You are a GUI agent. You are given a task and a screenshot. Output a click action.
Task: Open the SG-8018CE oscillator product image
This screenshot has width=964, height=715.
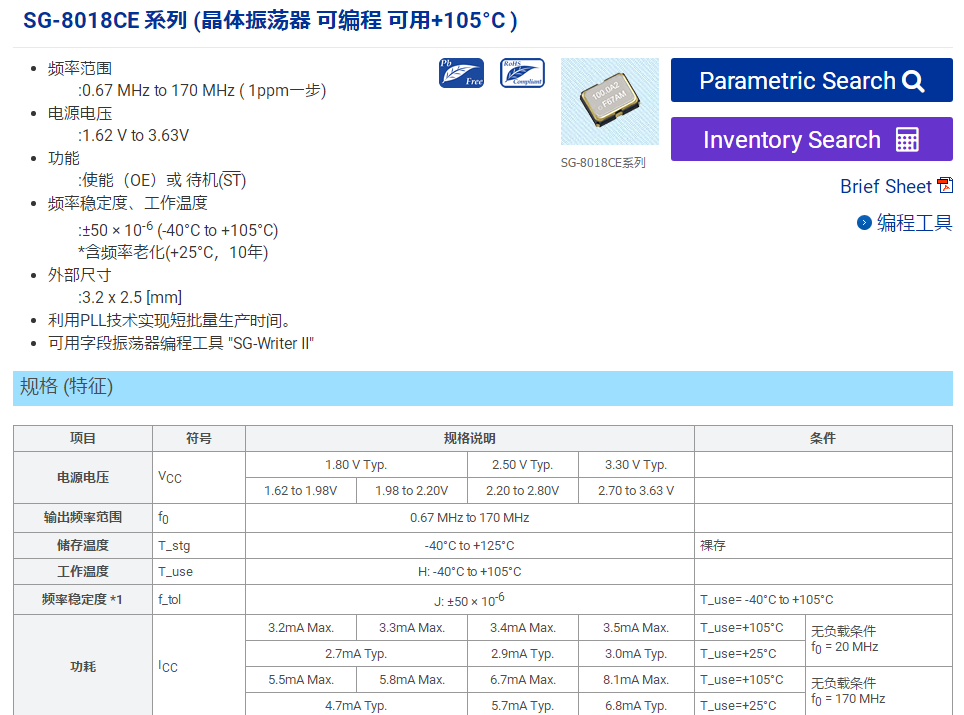609,102
